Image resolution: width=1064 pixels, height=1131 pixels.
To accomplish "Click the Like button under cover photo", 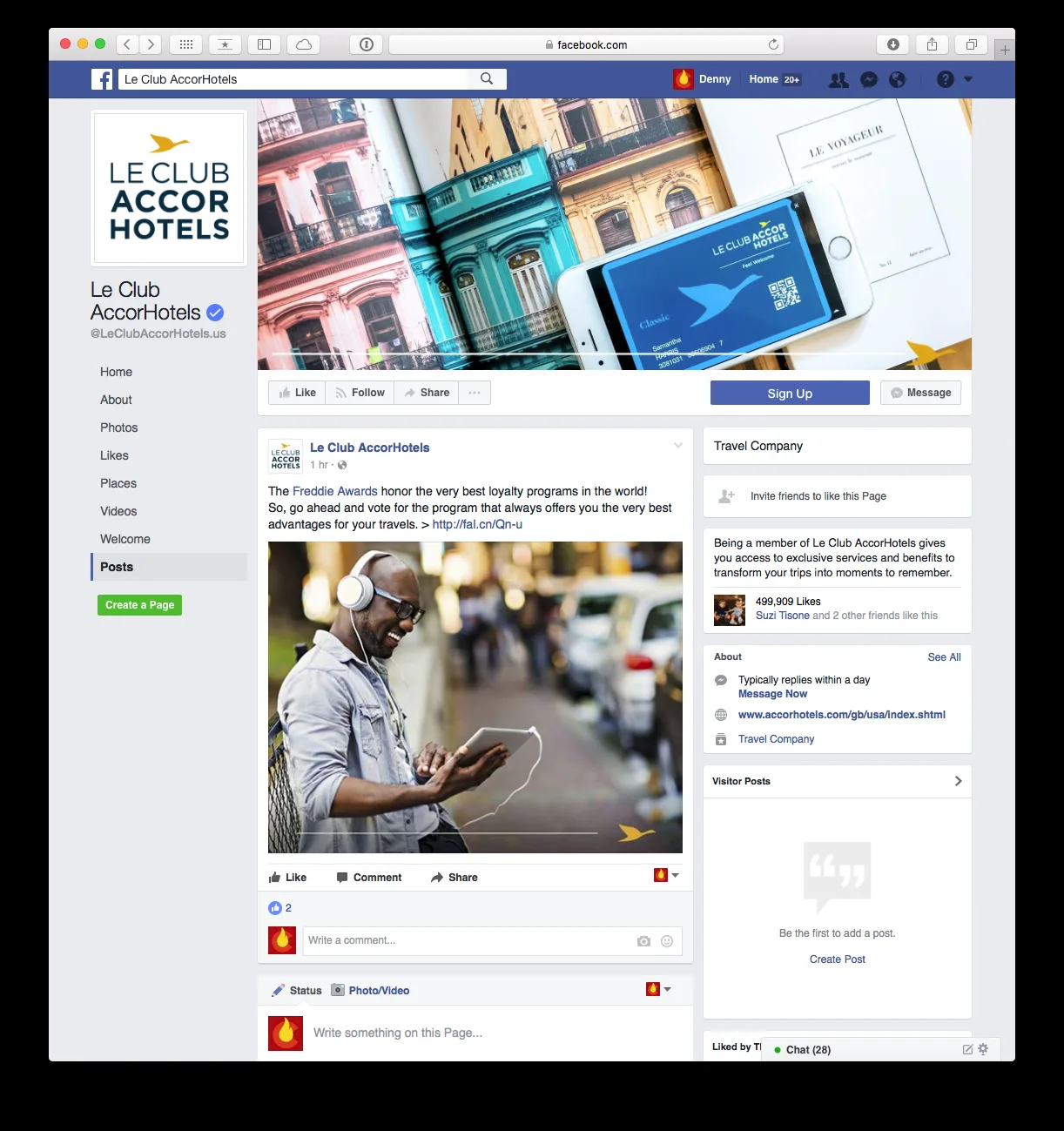I will [297, 393].
